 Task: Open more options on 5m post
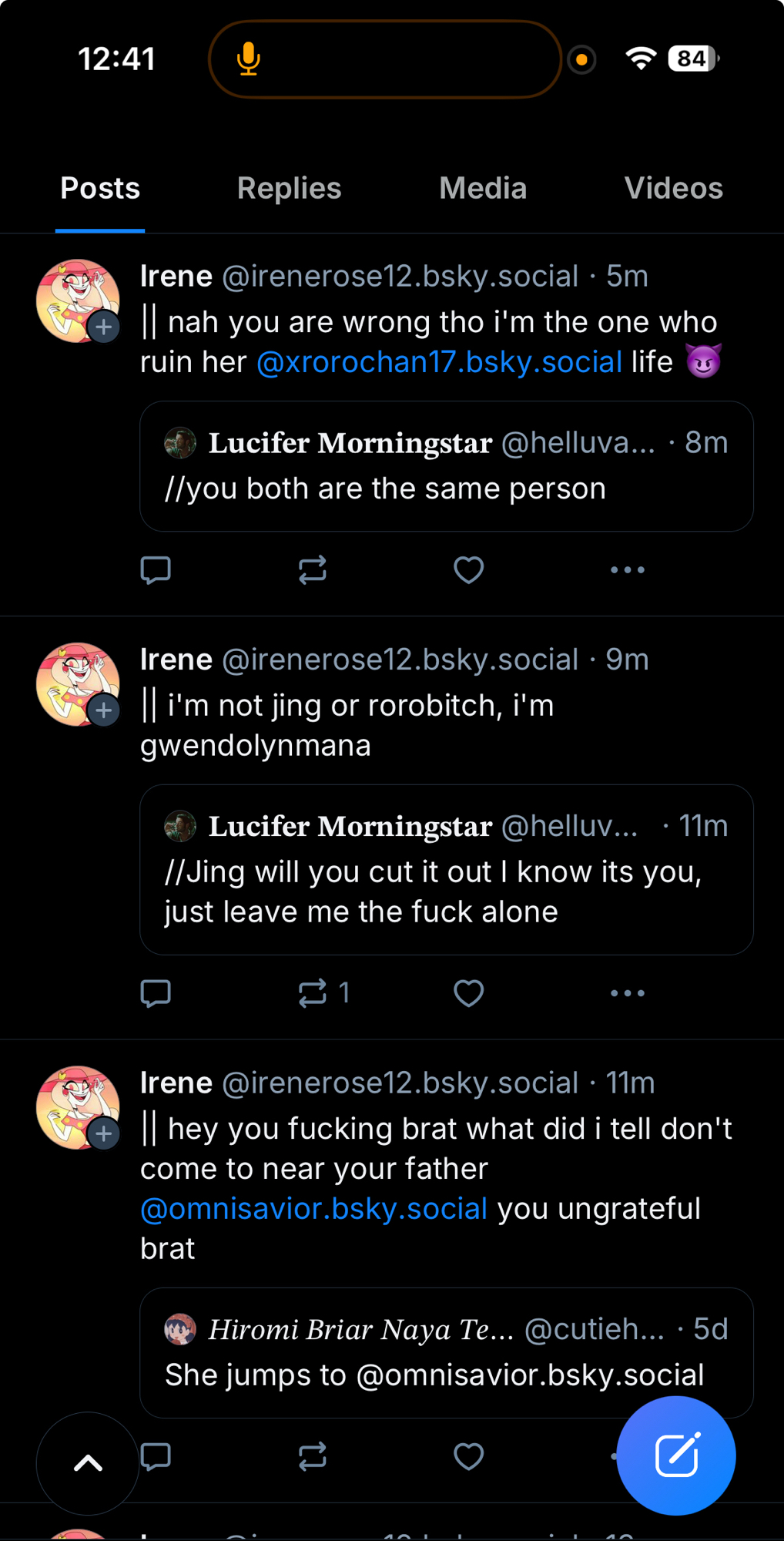[x=627, y=570]
